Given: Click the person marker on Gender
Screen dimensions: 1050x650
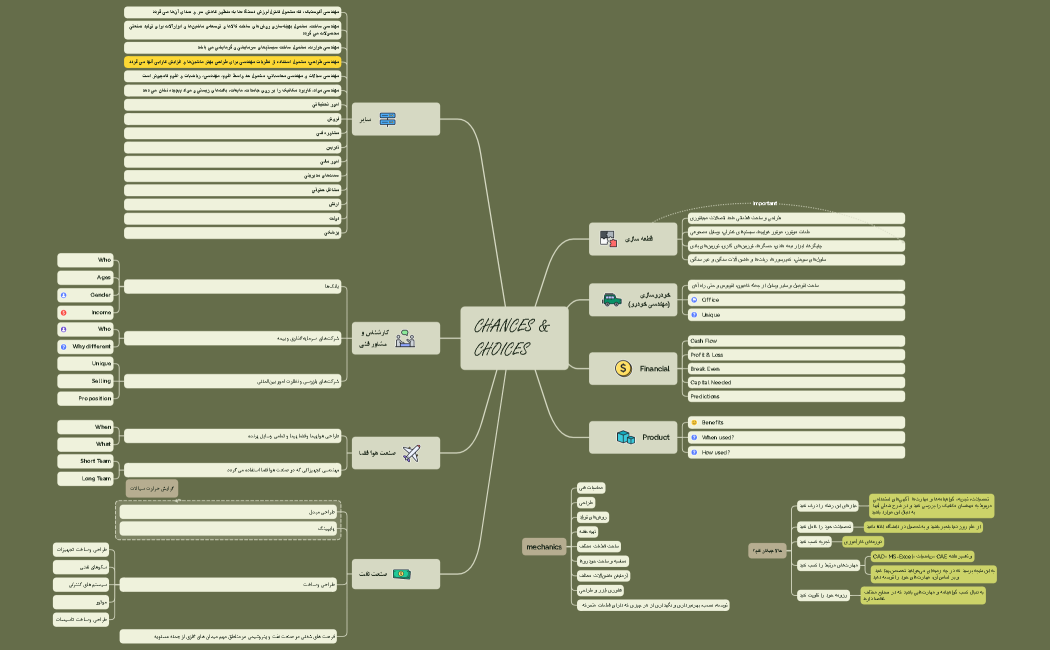Looking at the screenshot, I should click(64, 295).
